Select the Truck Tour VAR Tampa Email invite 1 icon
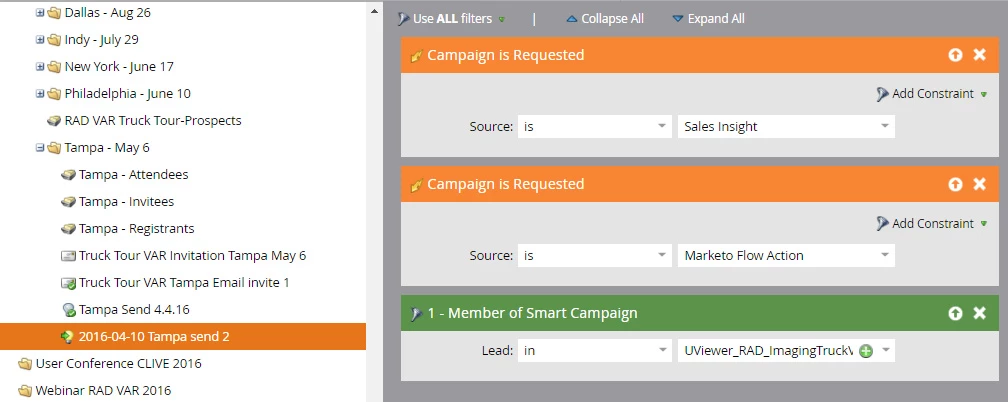This screenshot has height=402, width=1008. (68, 283)
